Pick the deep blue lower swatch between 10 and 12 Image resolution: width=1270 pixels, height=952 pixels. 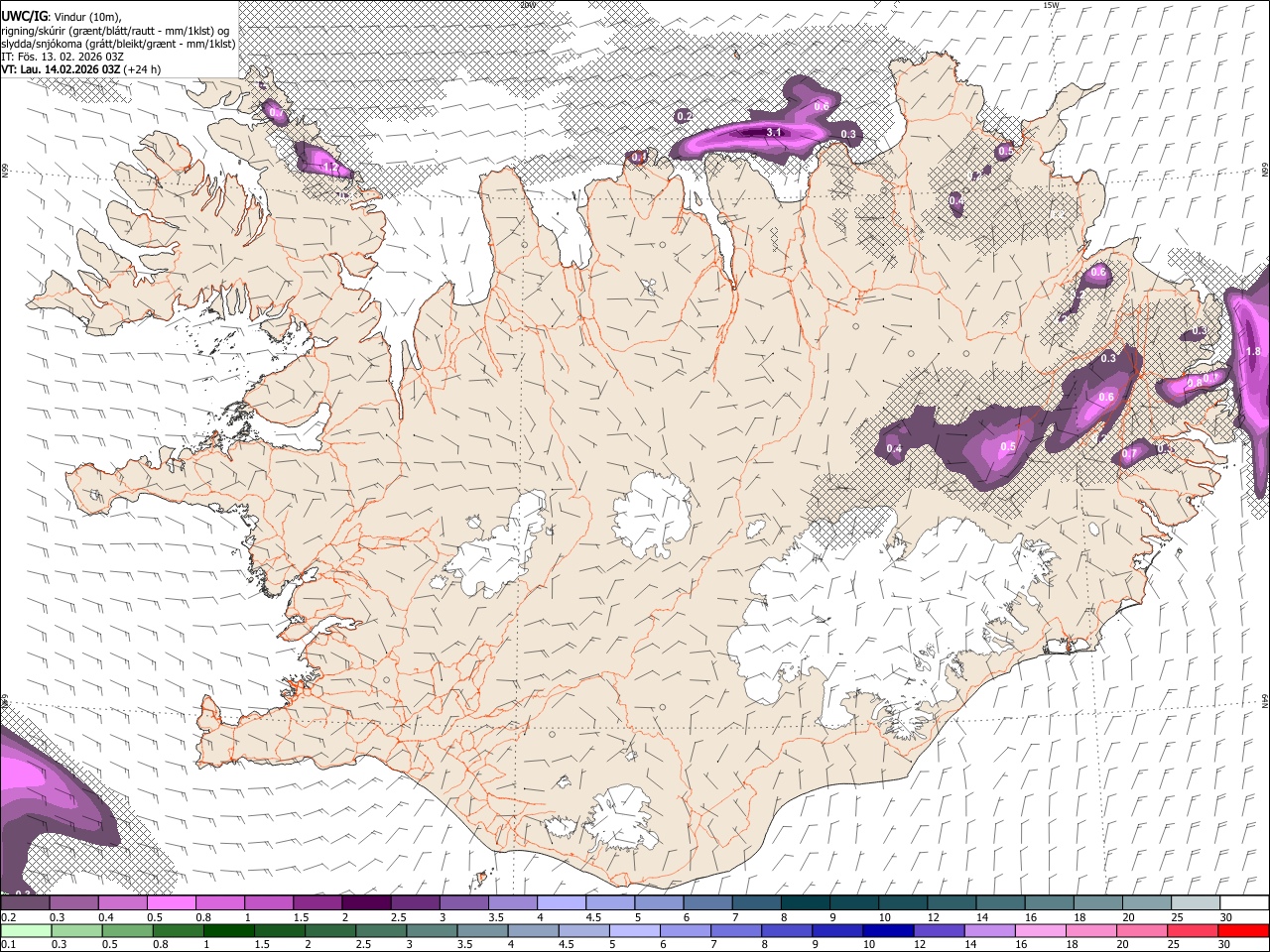click(886, 931)
